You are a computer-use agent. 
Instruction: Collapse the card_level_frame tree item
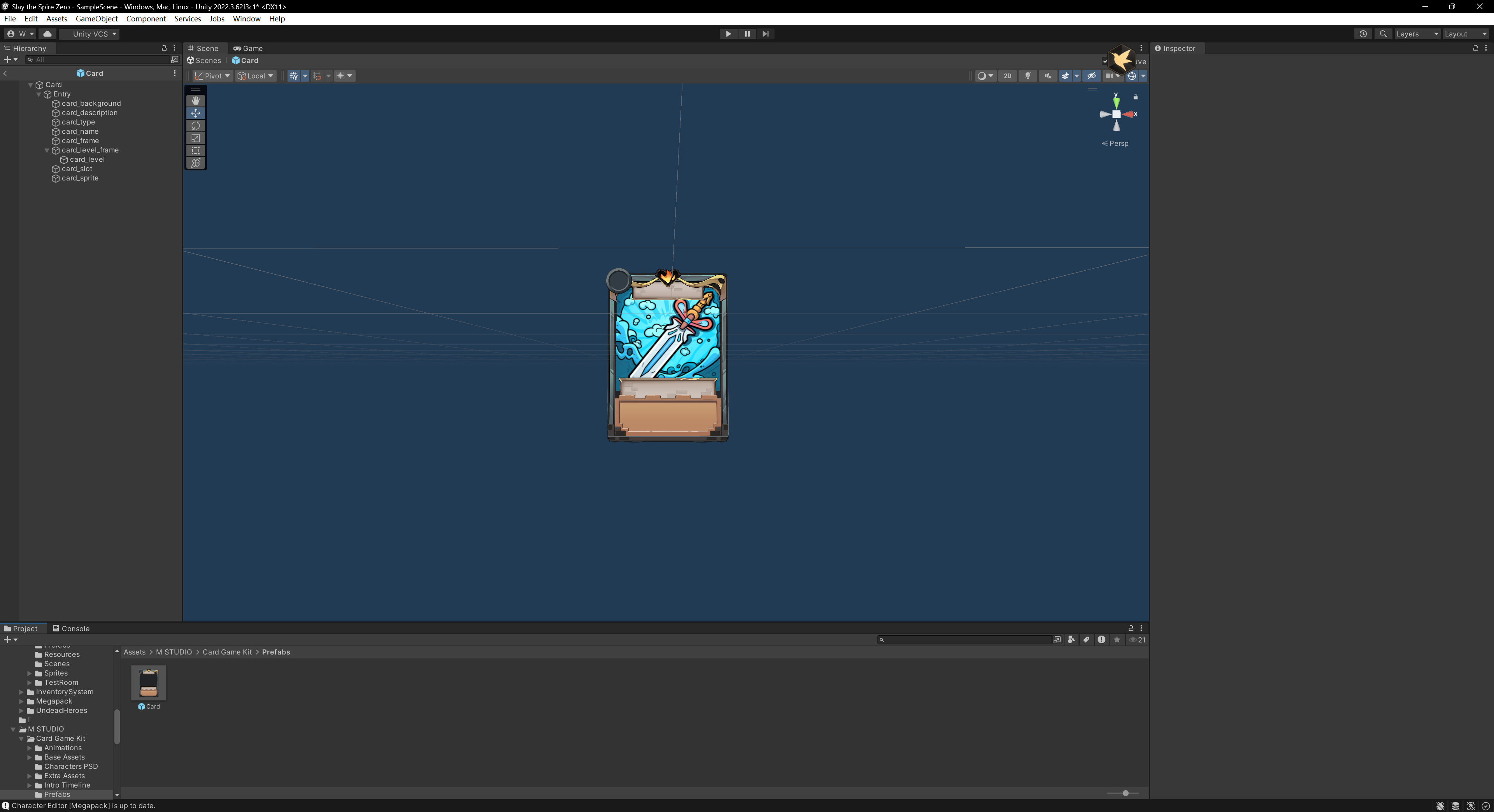pos(47,150)
